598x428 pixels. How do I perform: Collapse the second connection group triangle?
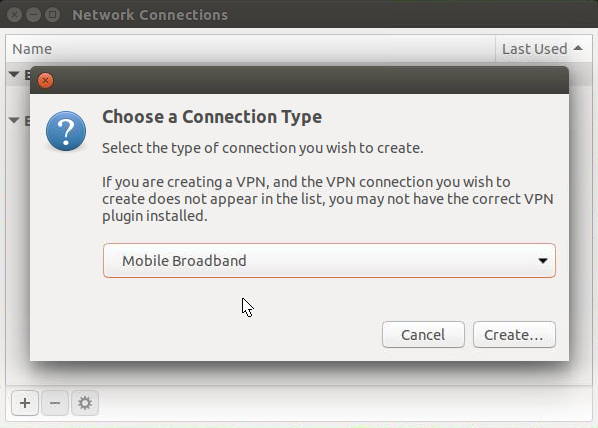tap(14, 121)
